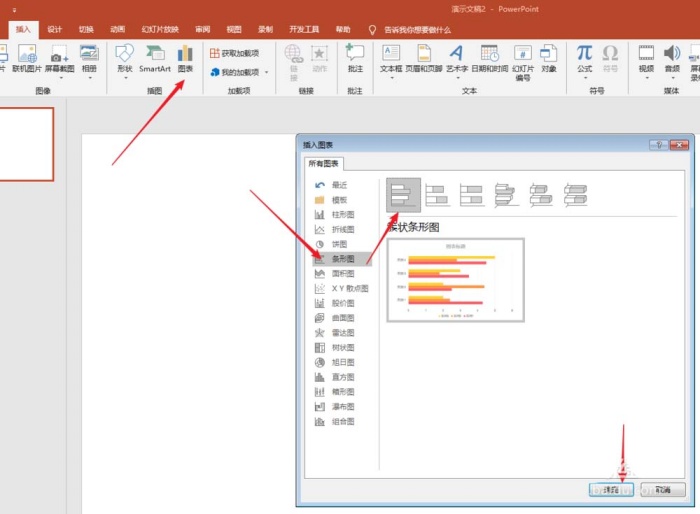
Task: Click the 艺术字 (WordArt) icon
Action: (x=456, y=58)
